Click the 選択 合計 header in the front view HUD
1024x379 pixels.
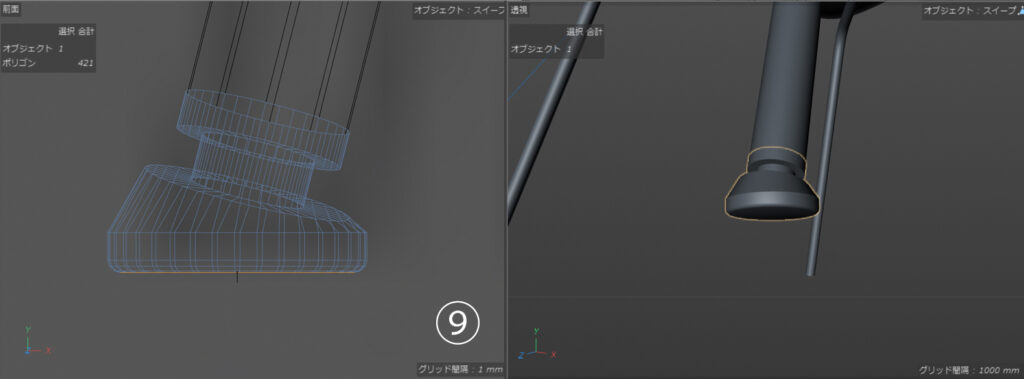(75, 31)
